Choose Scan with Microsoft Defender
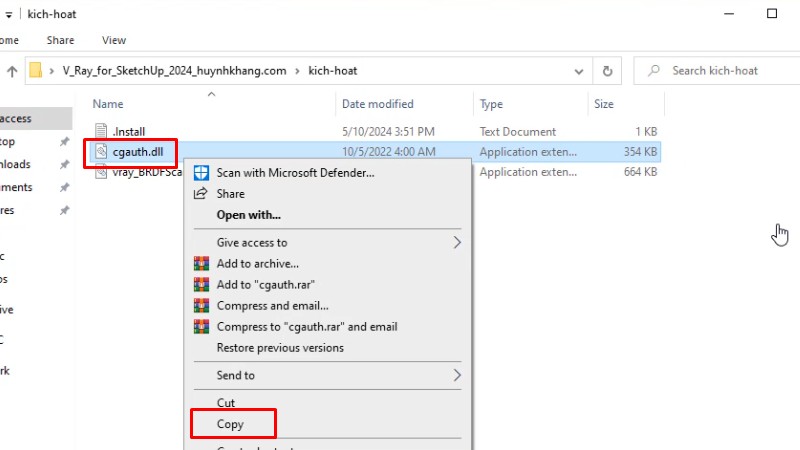 (295, 173)
